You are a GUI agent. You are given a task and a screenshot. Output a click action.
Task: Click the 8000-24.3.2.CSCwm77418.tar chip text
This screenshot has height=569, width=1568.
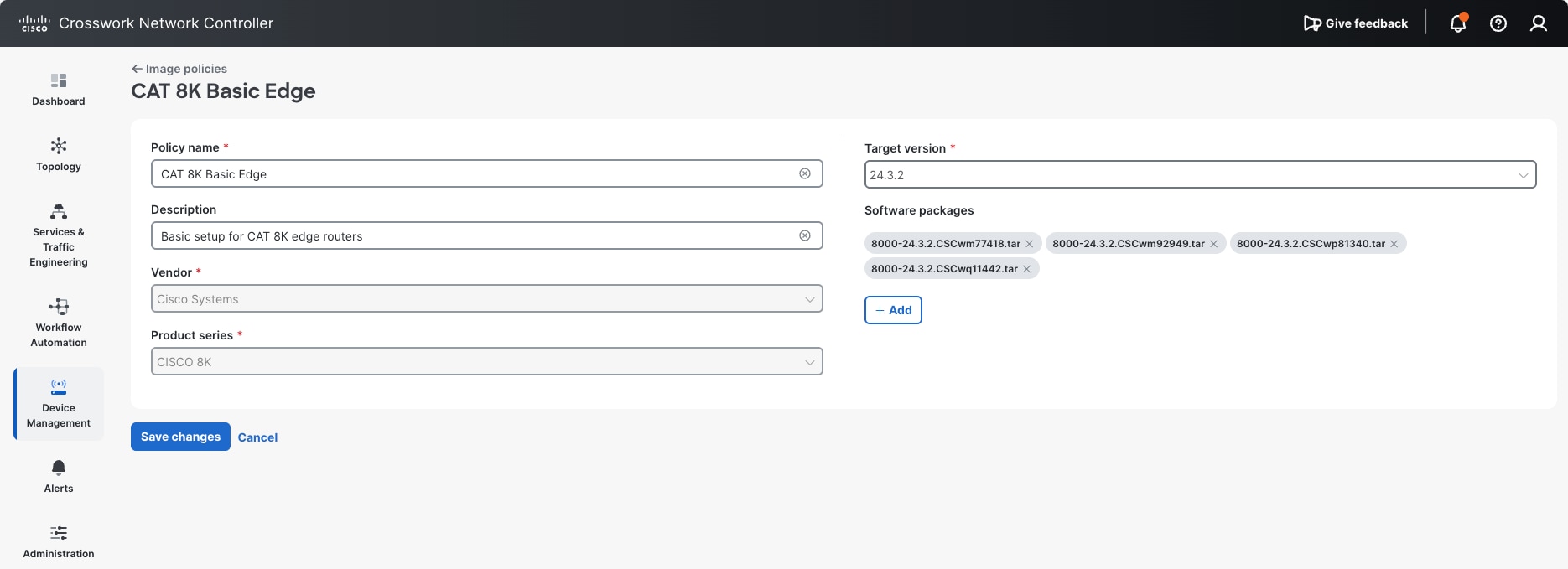click(946, 244)
